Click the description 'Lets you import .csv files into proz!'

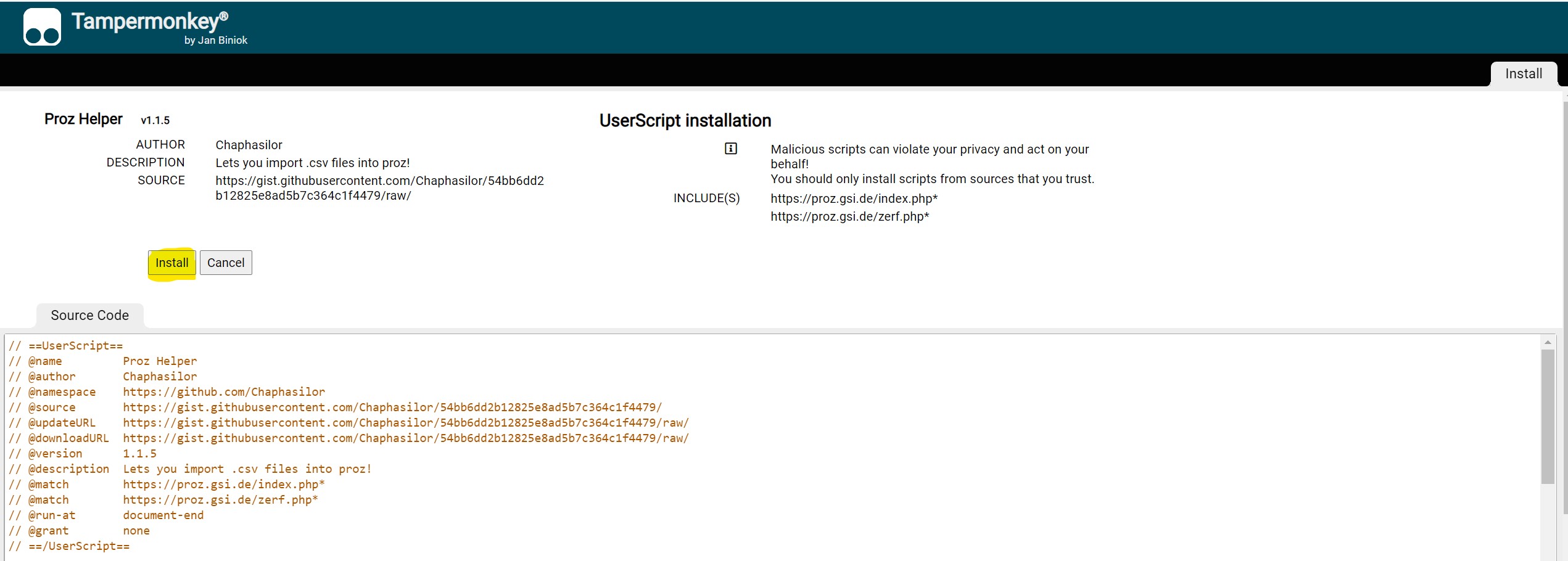(x=313, y=163)
